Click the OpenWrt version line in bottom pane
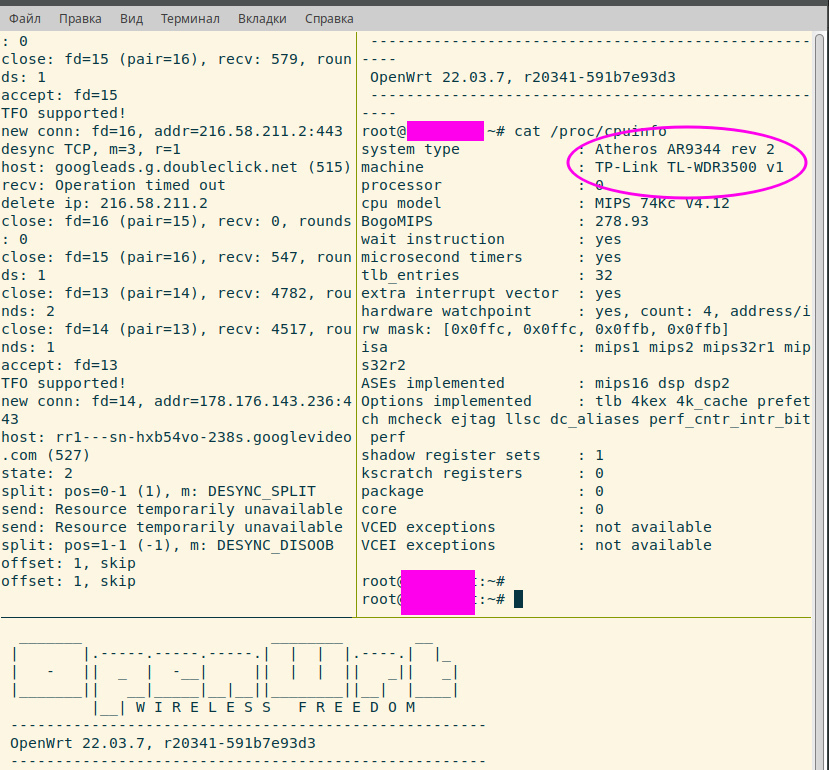 click(x=162, y=743)
